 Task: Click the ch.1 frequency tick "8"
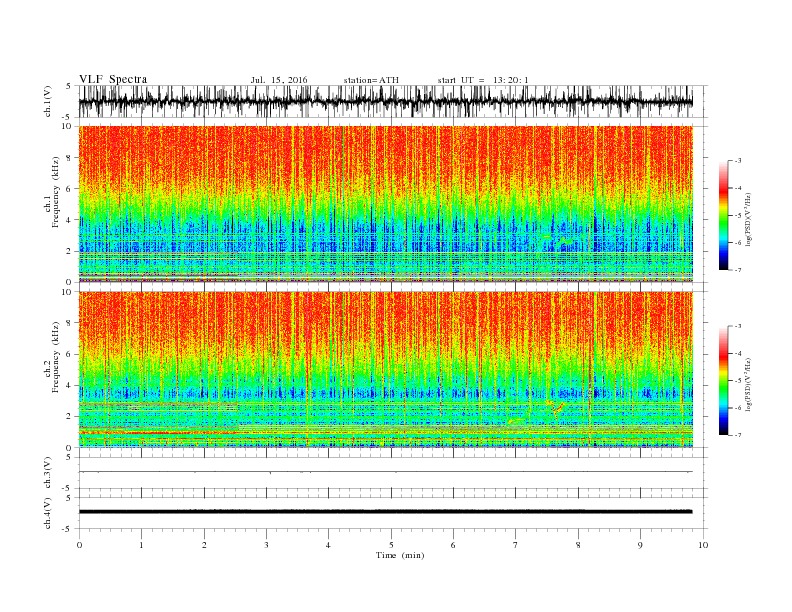69,158
